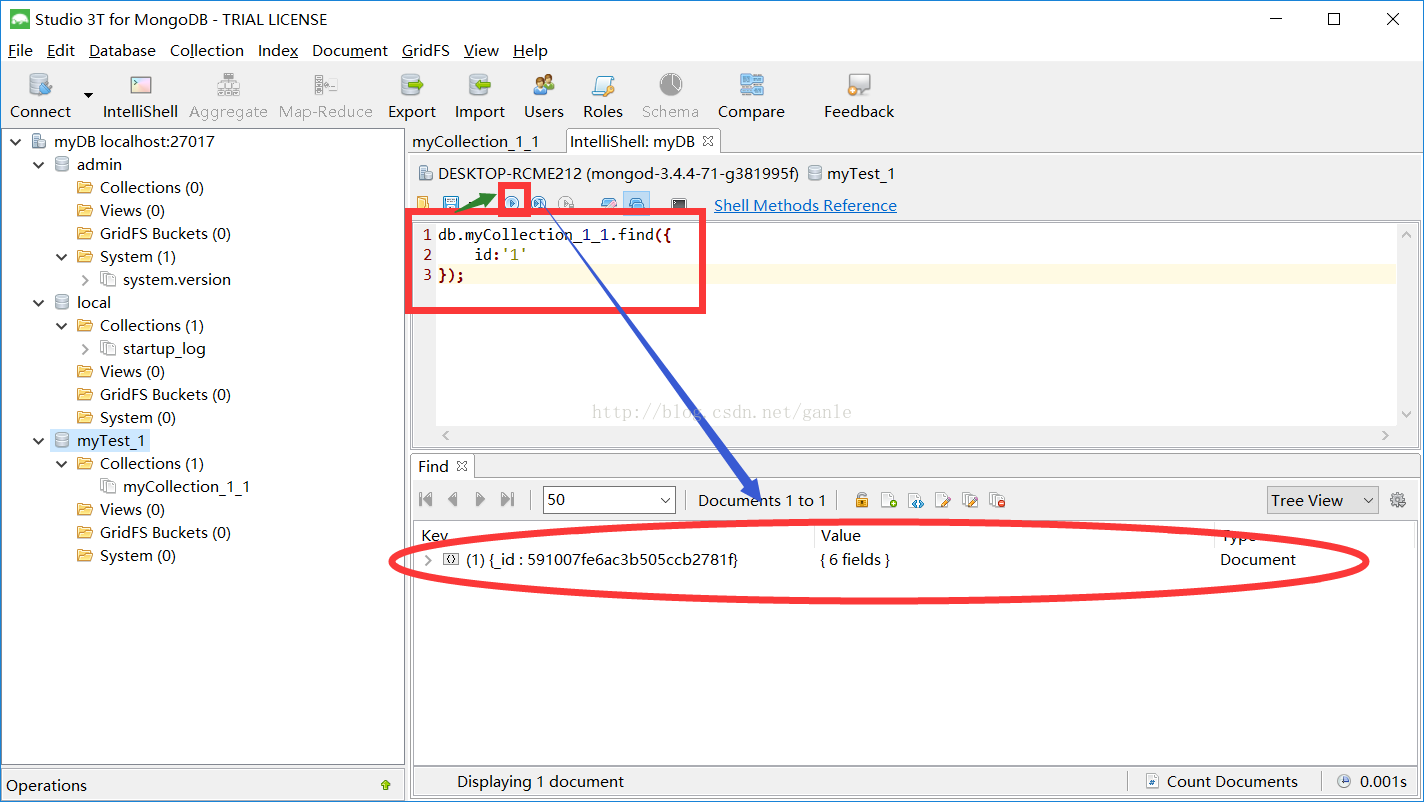
Task: Open the Roles manager
Action: coord(603,96)
